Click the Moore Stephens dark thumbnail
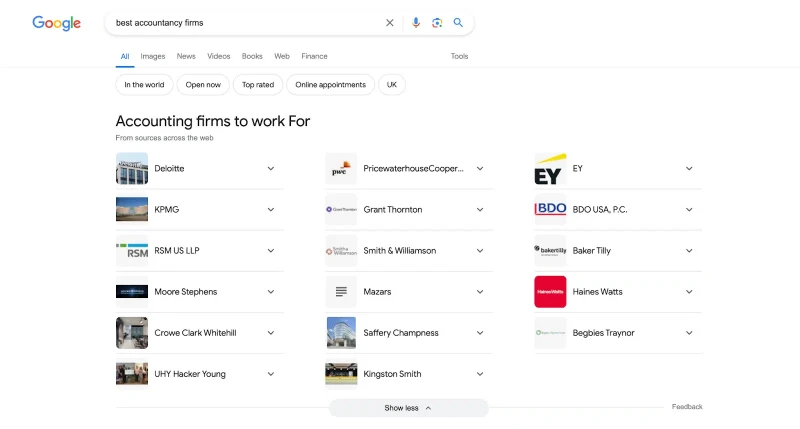800x429 pixels. [x=132, y=292]
